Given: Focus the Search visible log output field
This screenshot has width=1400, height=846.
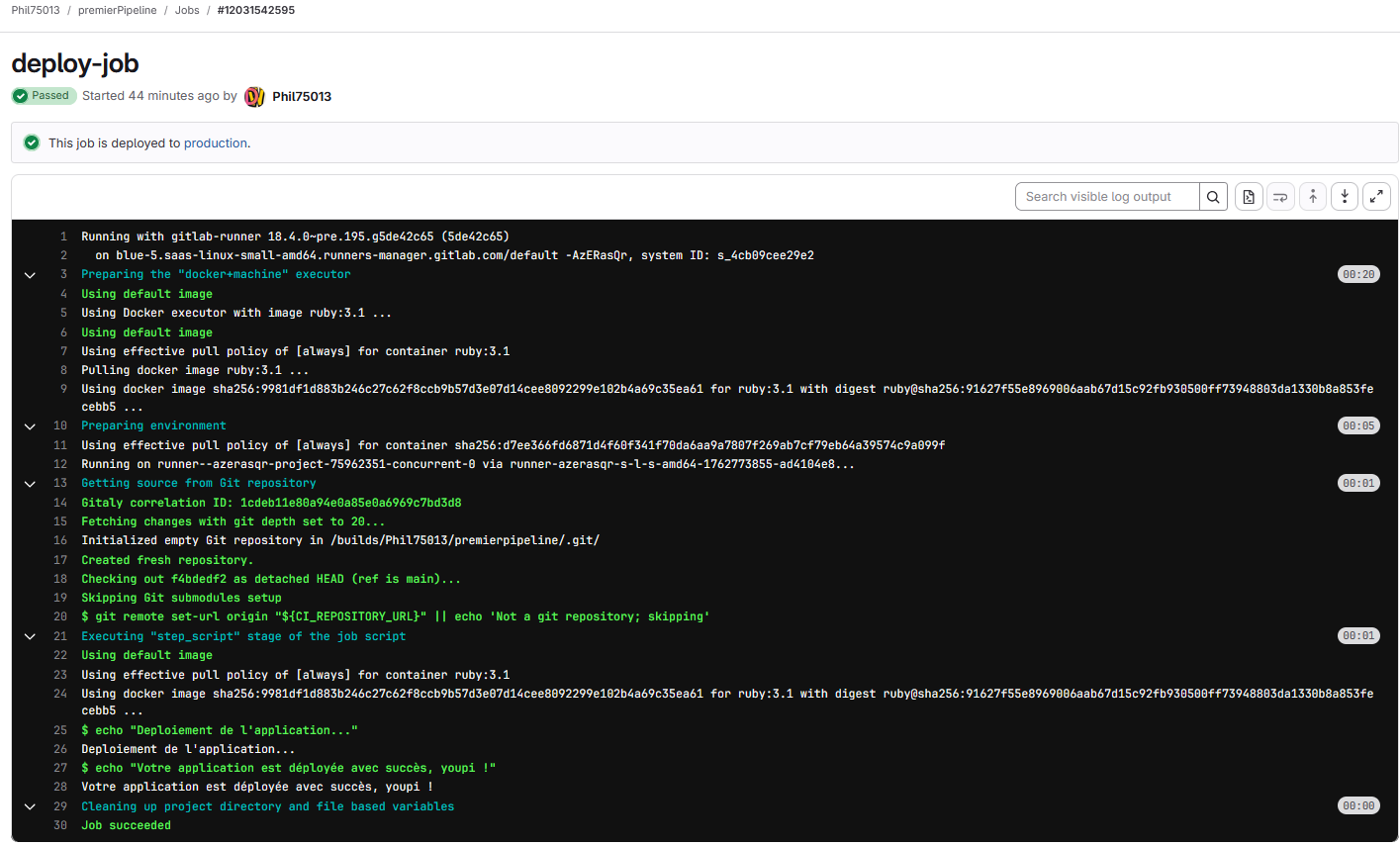Looking at the screenshot, I should [x=1106, y=197].
